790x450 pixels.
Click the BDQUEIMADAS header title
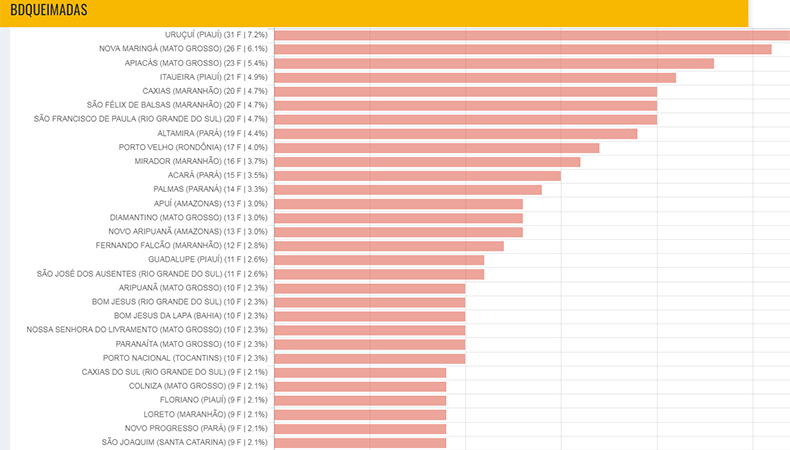click(49, 10)
